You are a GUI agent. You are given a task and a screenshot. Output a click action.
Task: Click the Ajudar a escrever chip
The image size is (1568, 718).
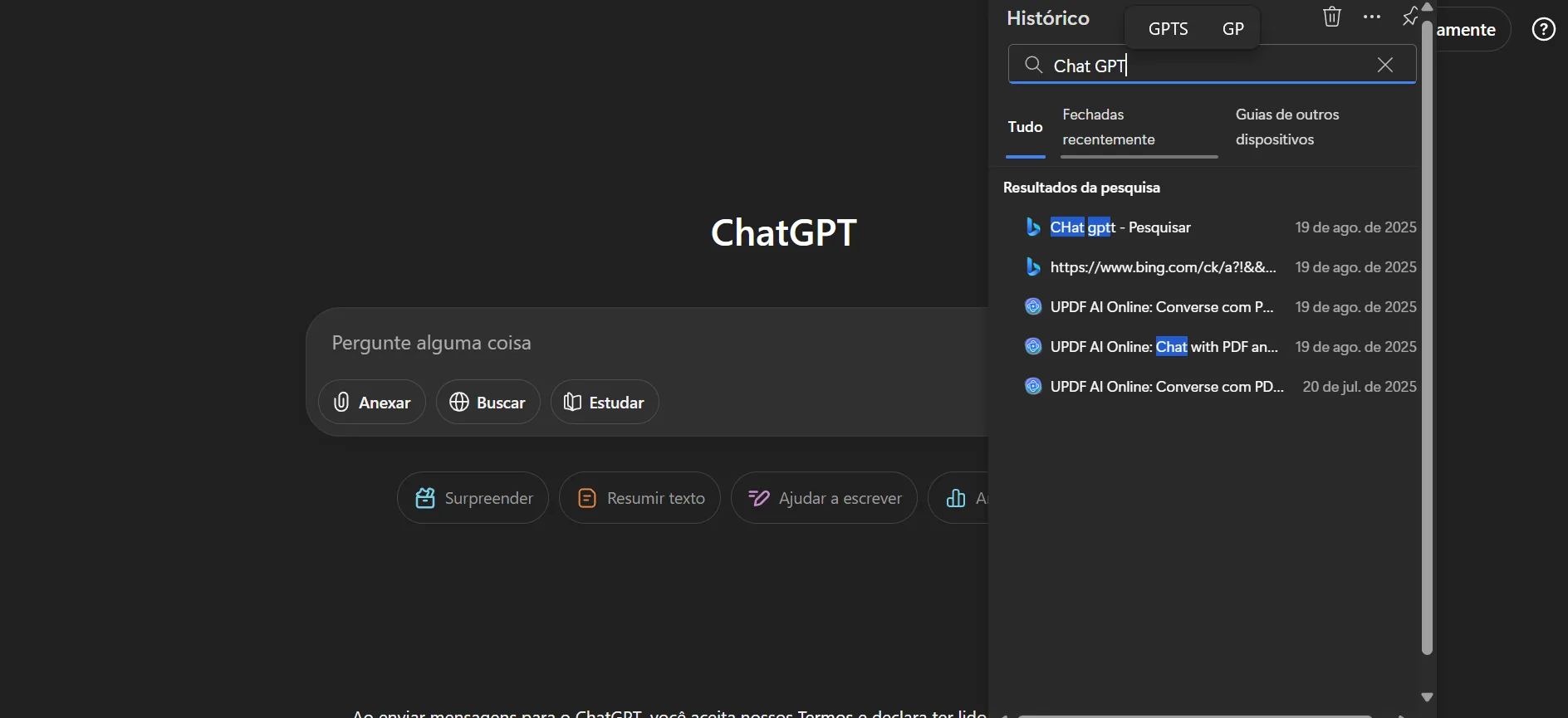[x=824, y=498]
